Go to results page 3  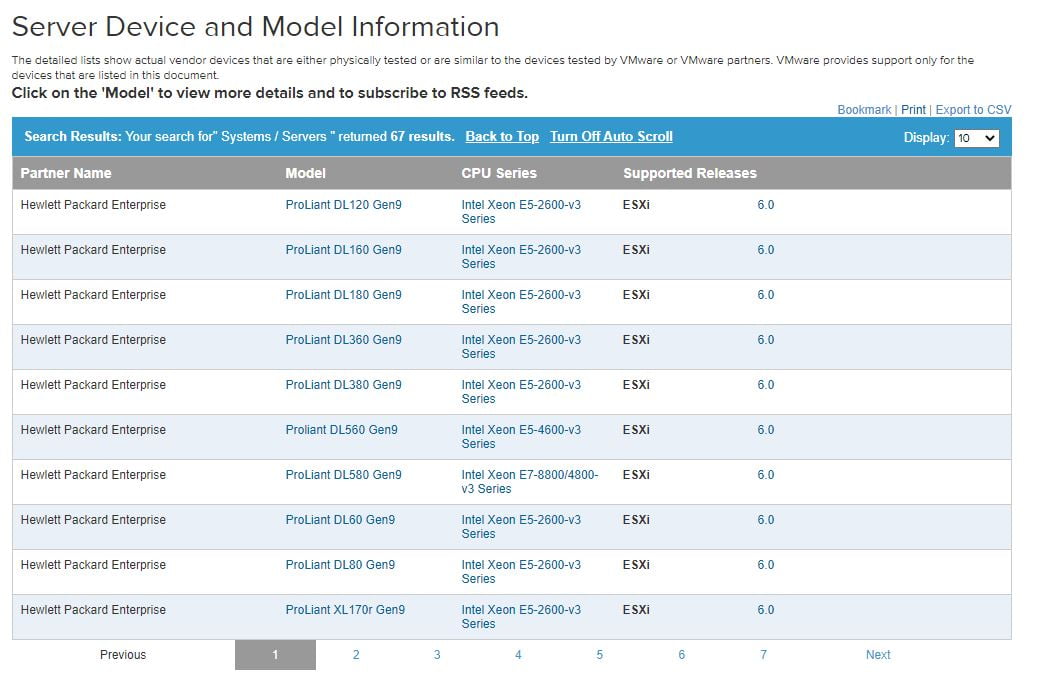437,655
